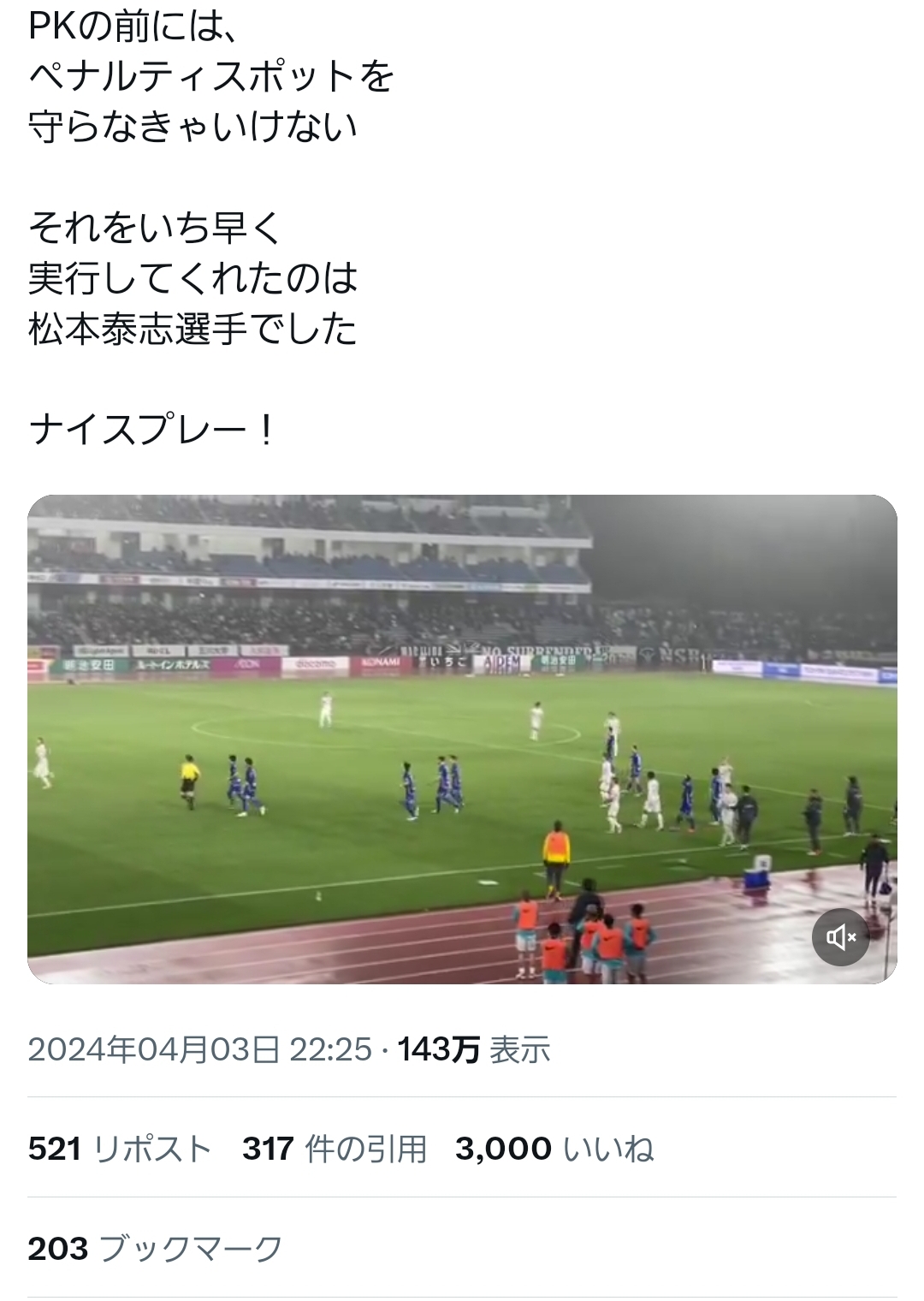Open the 521 リポスト list

click(x=120, y=1149)
